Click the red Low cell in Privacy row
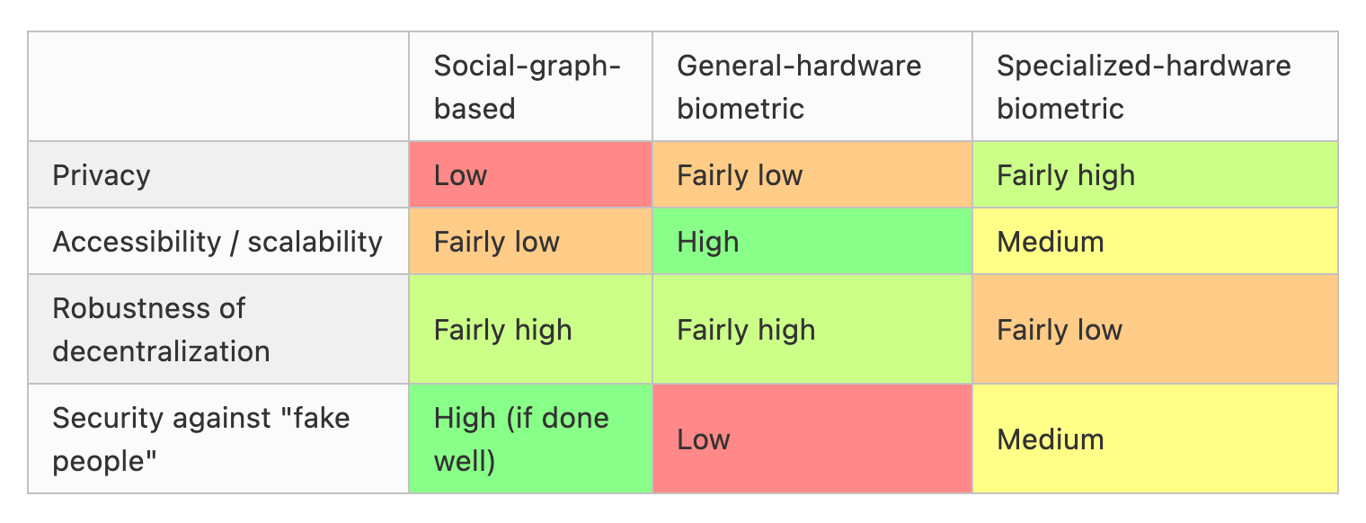Image resolution: width=1366 pixels, height=523 pixels. point(530,175)
